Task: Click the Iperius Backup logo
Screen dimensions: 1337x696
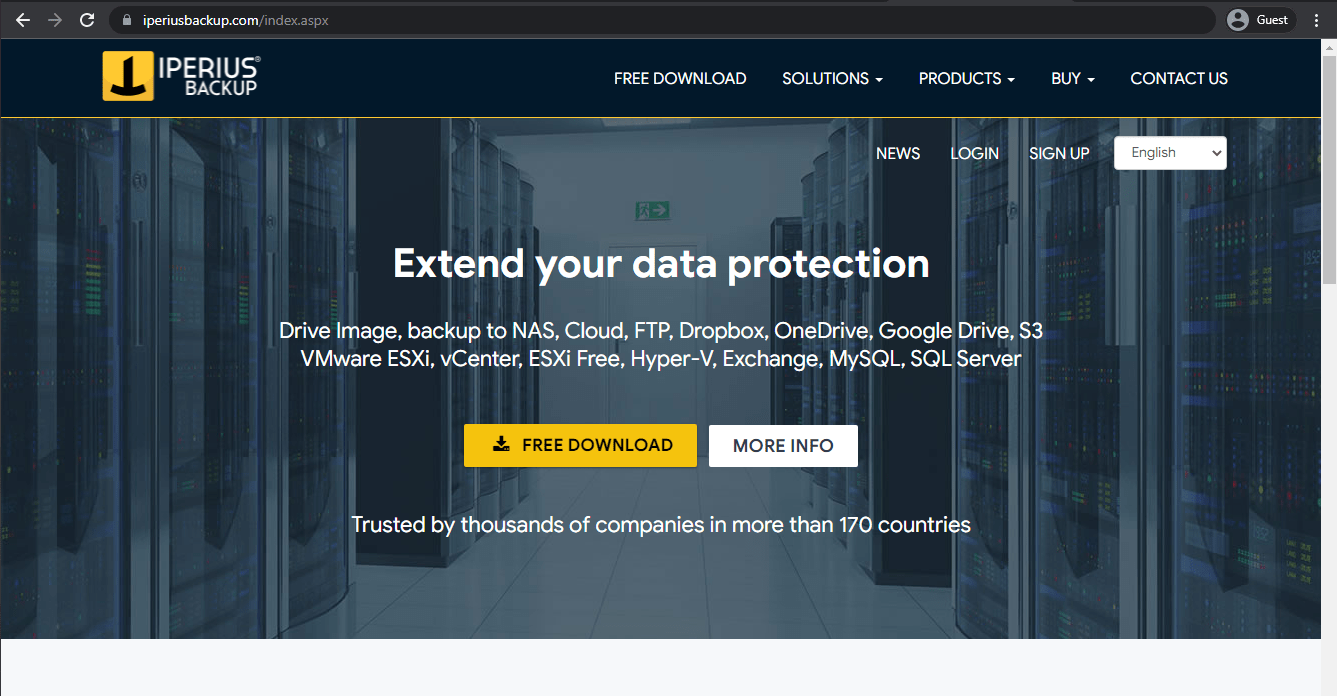Action: coord(181,78)
